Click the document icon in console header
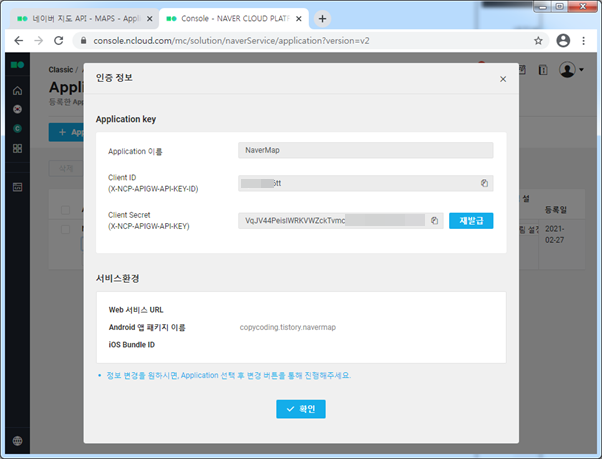 click(543, 70)
